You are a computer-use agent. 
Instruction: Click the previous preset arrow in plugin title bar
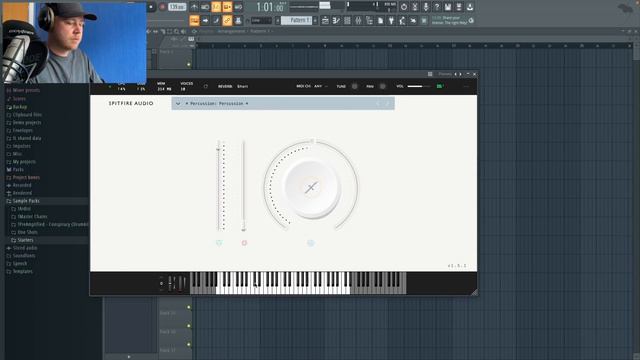(456, 74)
